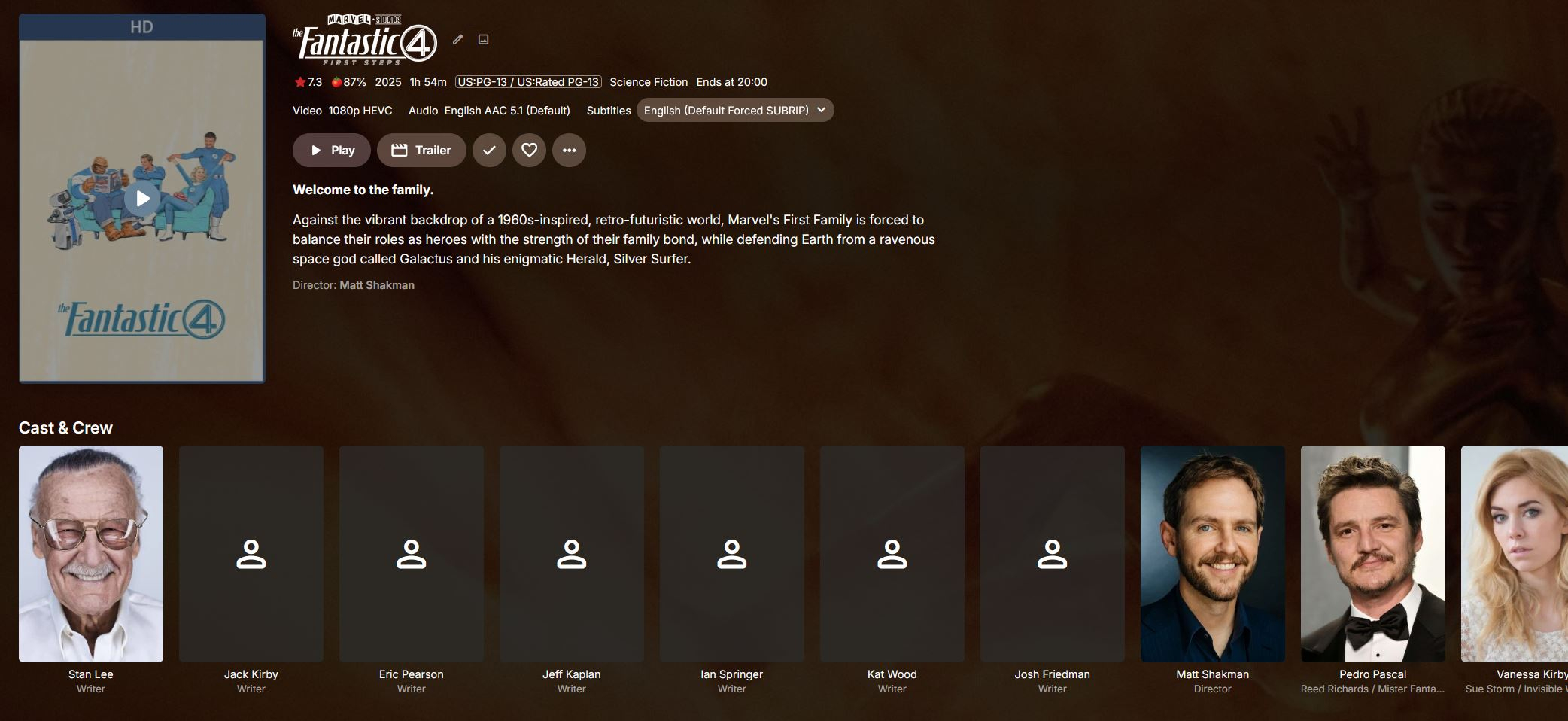Open Josh Friedman's placeholder person icon
Viewport: 1568px width, 721px height.
point(1053,554)
